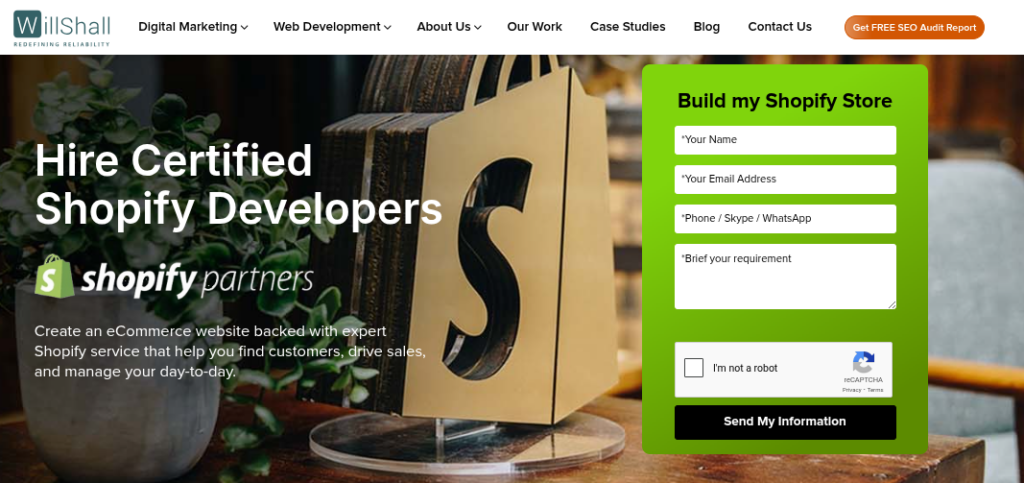Focus the Your Name input field

pyautogui.click(x=785, y=140)
